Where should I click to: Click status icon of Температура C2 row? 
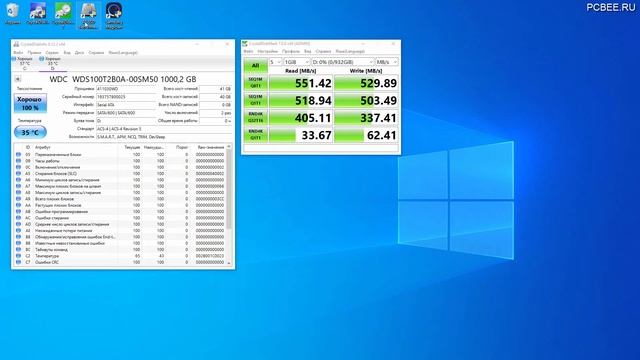18,256
